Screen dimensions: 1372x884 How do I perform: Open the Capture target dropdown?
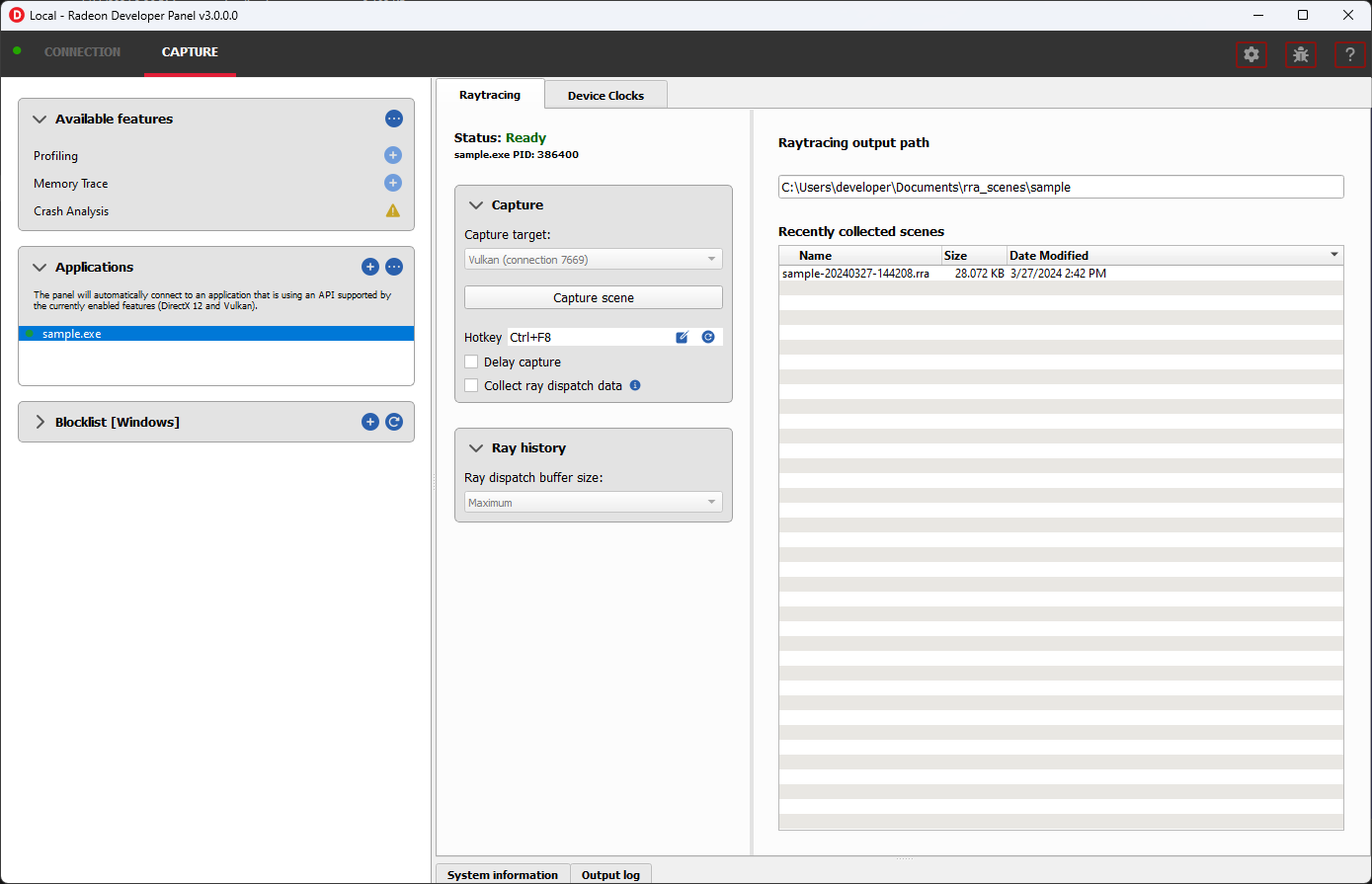pyautogui.click(x=593, y=260)
